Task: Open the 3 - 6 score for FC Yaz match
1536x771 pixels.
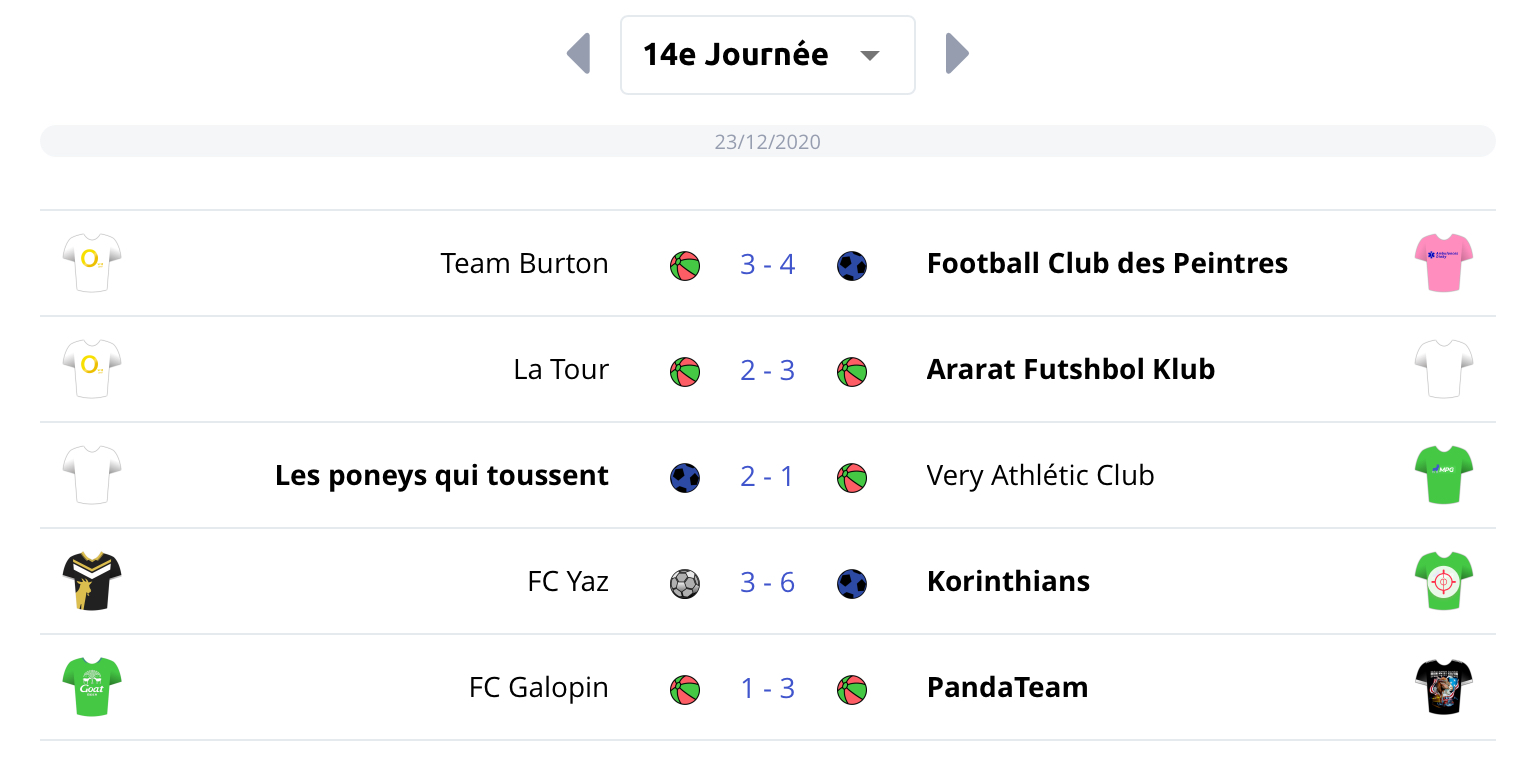Action: (x=767, y=582)
